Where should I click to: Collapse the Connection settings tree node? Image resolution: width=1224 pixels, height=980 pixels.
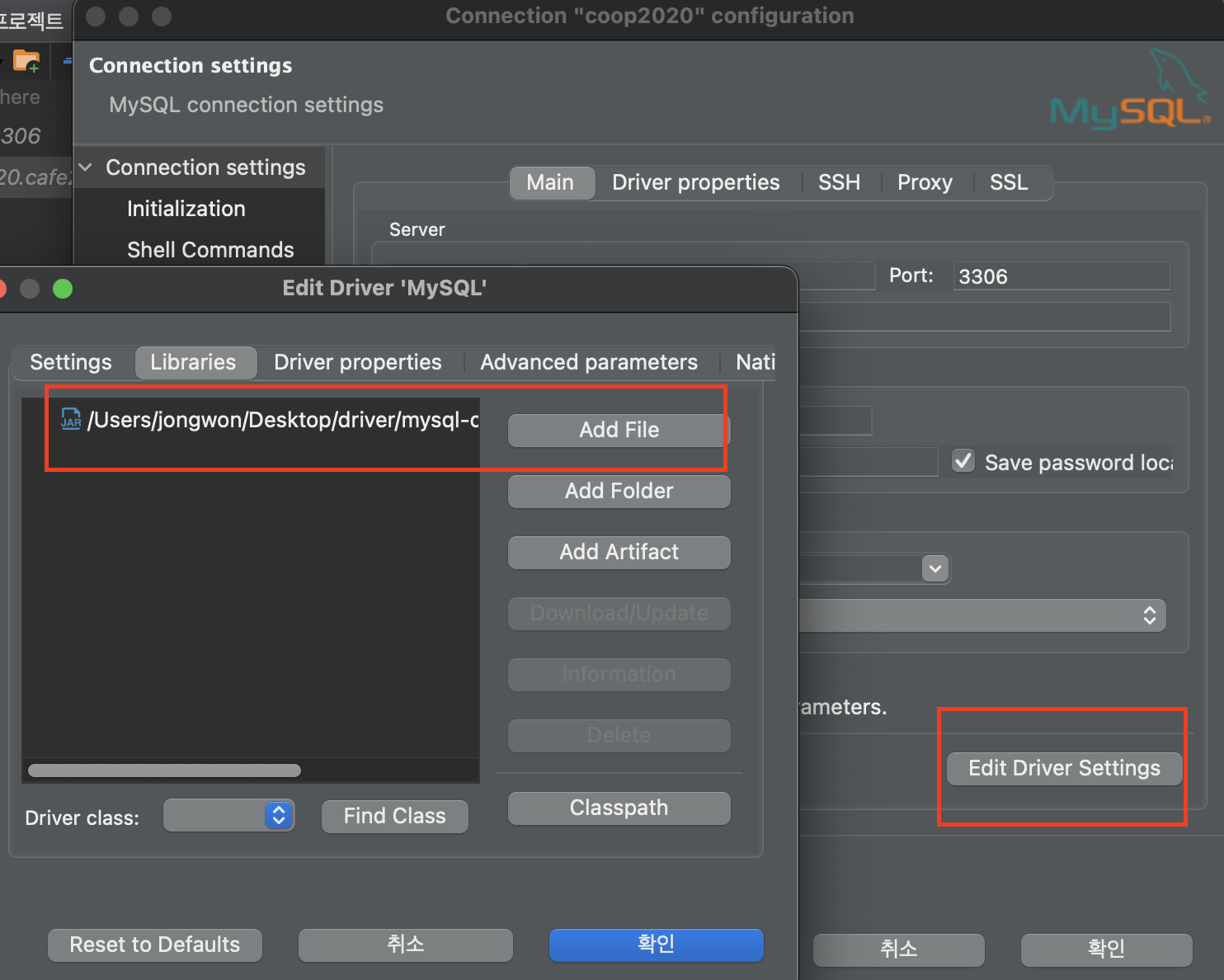[85, 167]
